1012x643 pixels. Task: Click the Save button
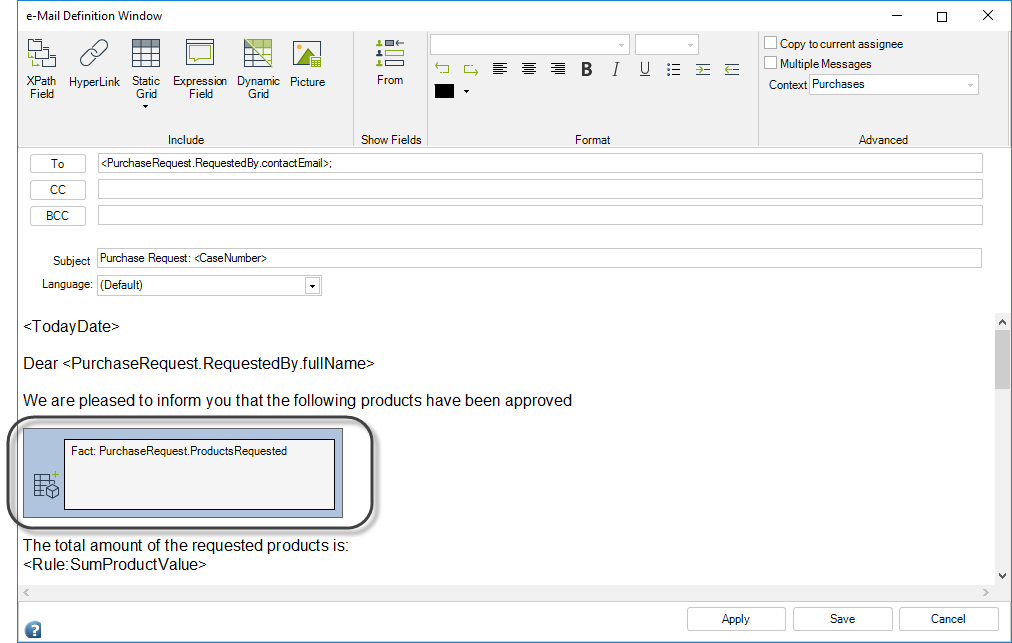pos(842,619)
